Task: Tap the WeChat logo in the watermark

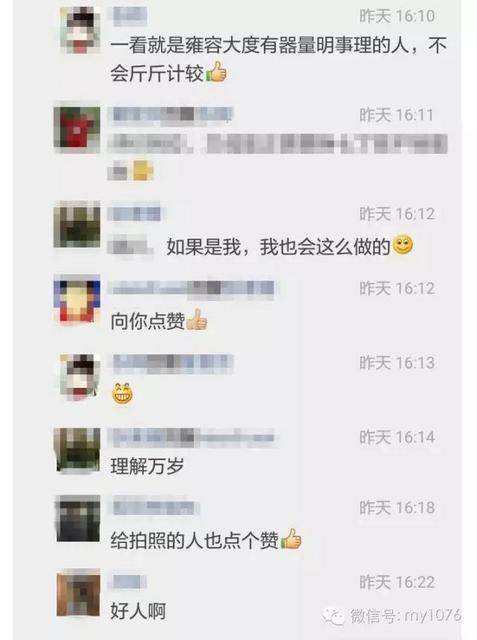Action: pos(334,616)
